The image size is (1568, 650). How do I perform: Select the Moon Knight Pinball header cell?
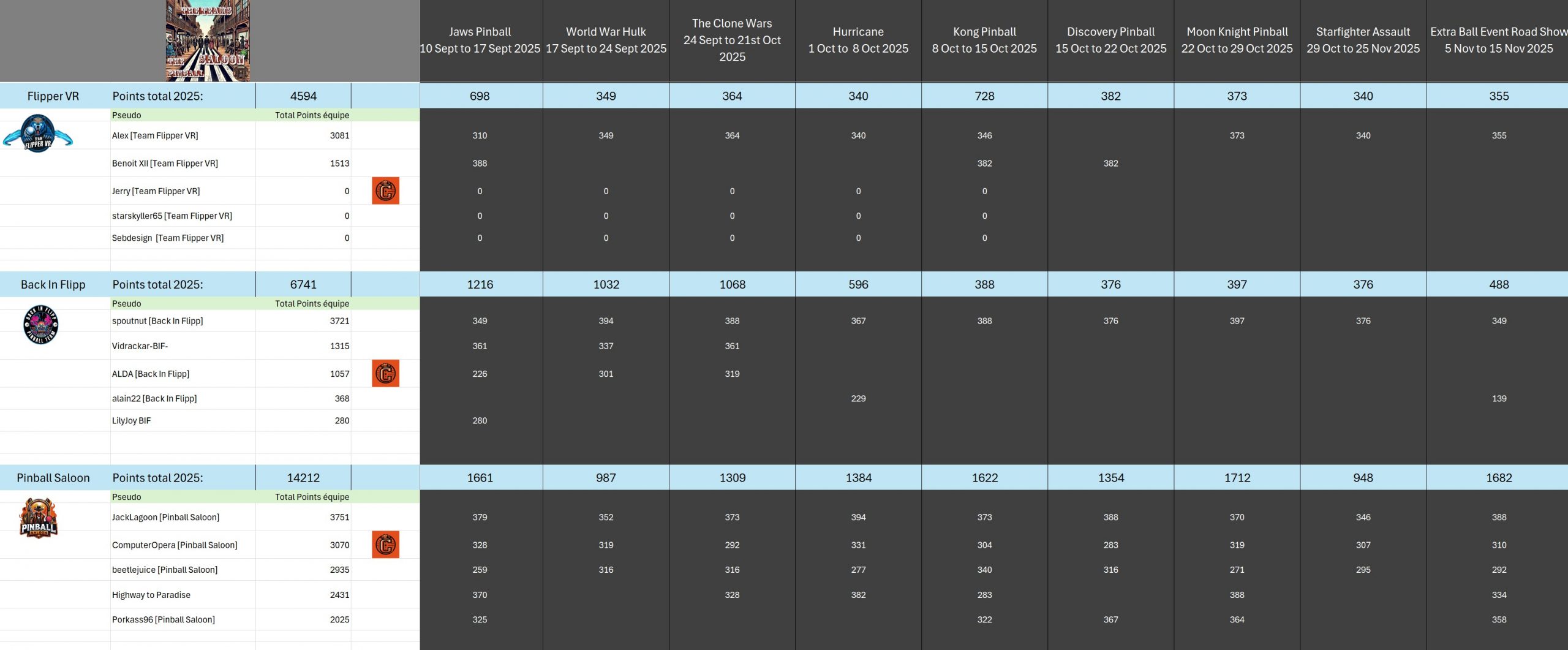1237,40
